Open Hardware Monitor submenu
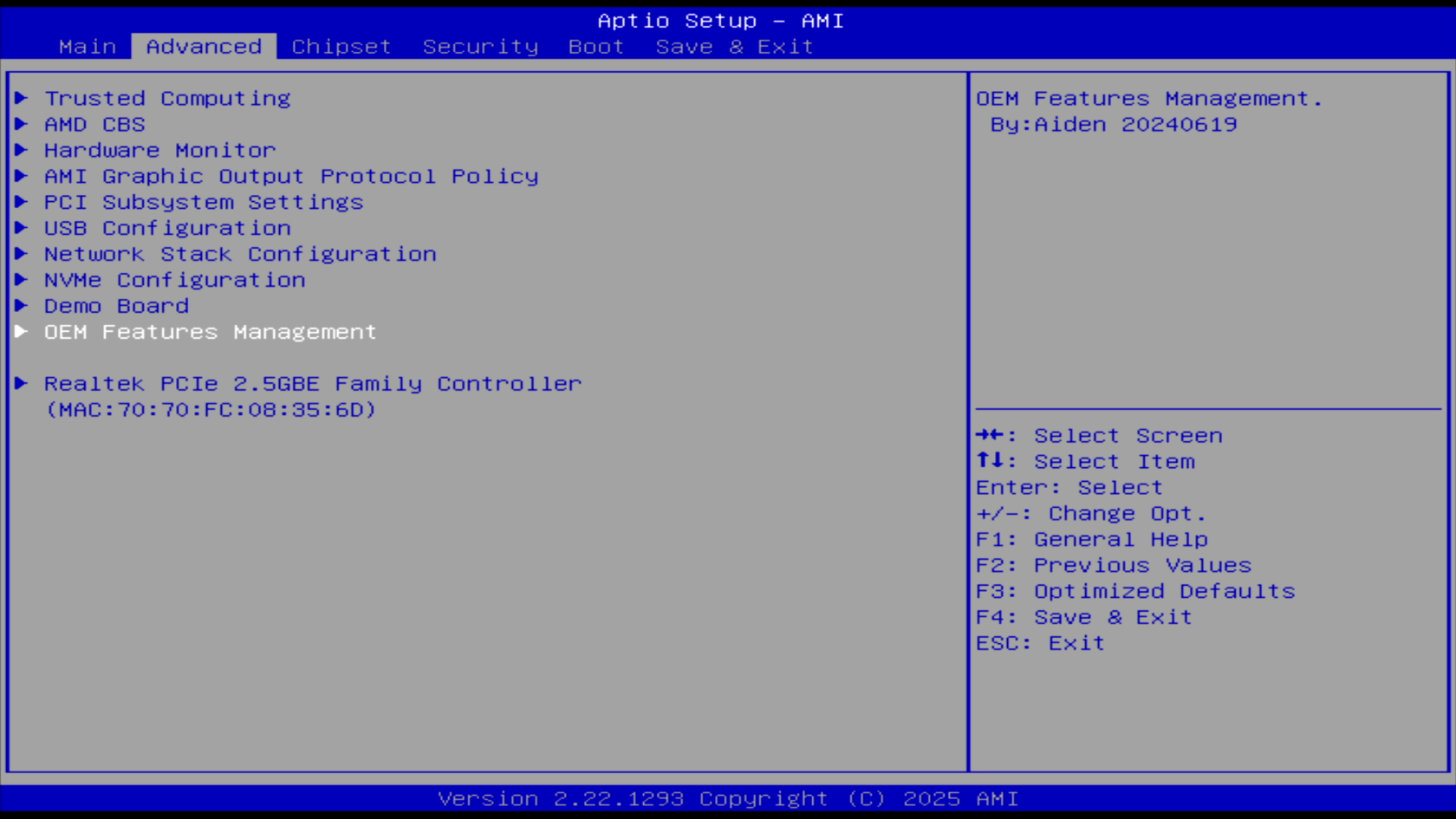 coord(160,151)
